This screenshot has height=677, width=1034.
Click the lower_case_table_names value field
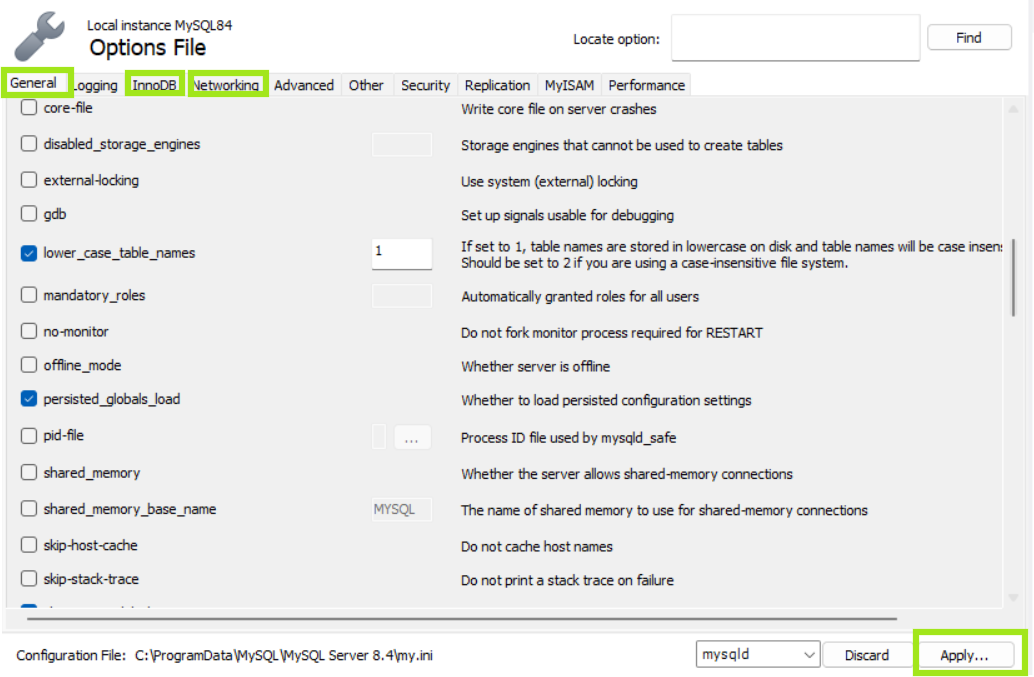pyautogui.click(x=401, y=253)
